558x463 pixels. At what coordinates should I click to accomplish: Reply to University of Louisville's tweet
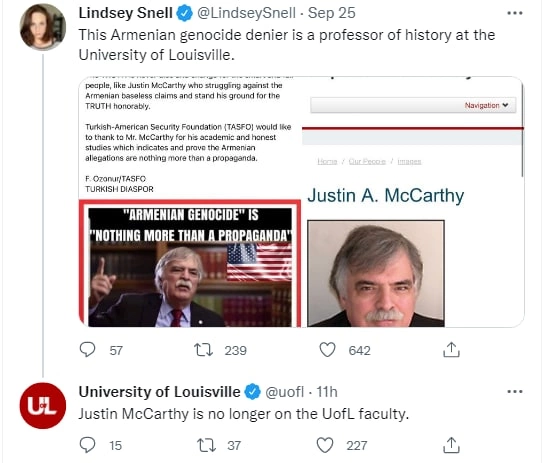[87, 445]
